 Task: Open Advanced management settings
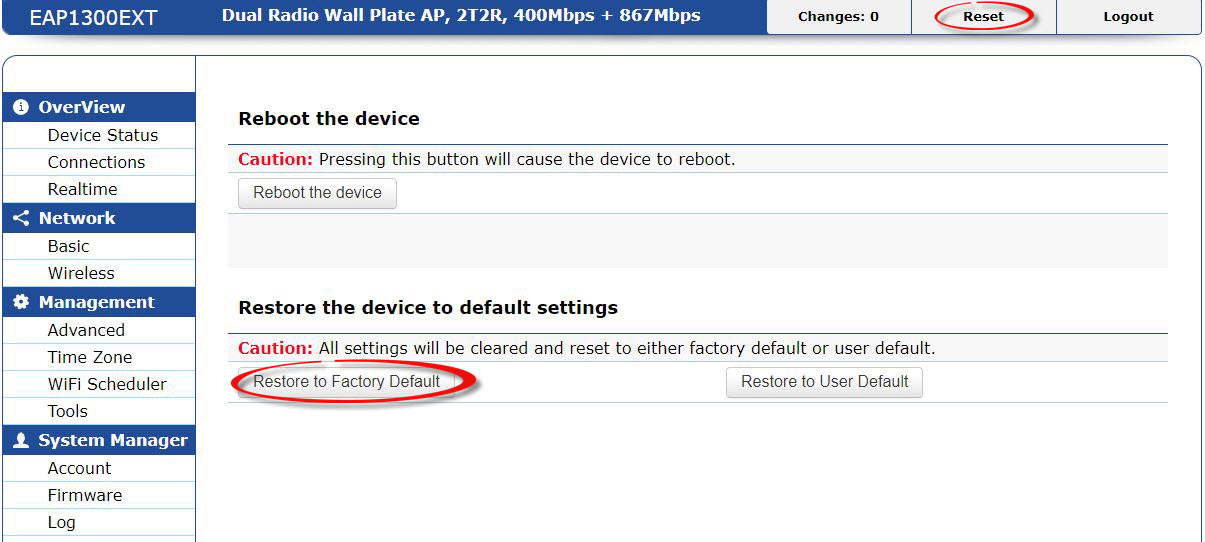[86, 330]
